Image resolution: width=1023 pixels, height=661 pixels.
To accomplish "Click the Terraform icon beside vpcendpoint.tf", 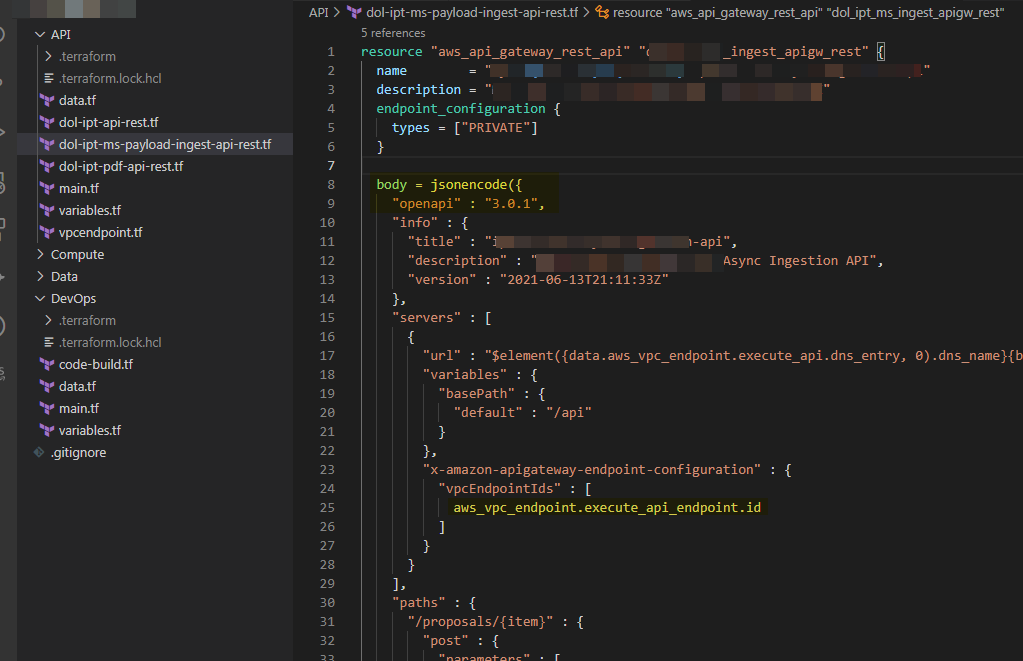I will coord(47,232).
